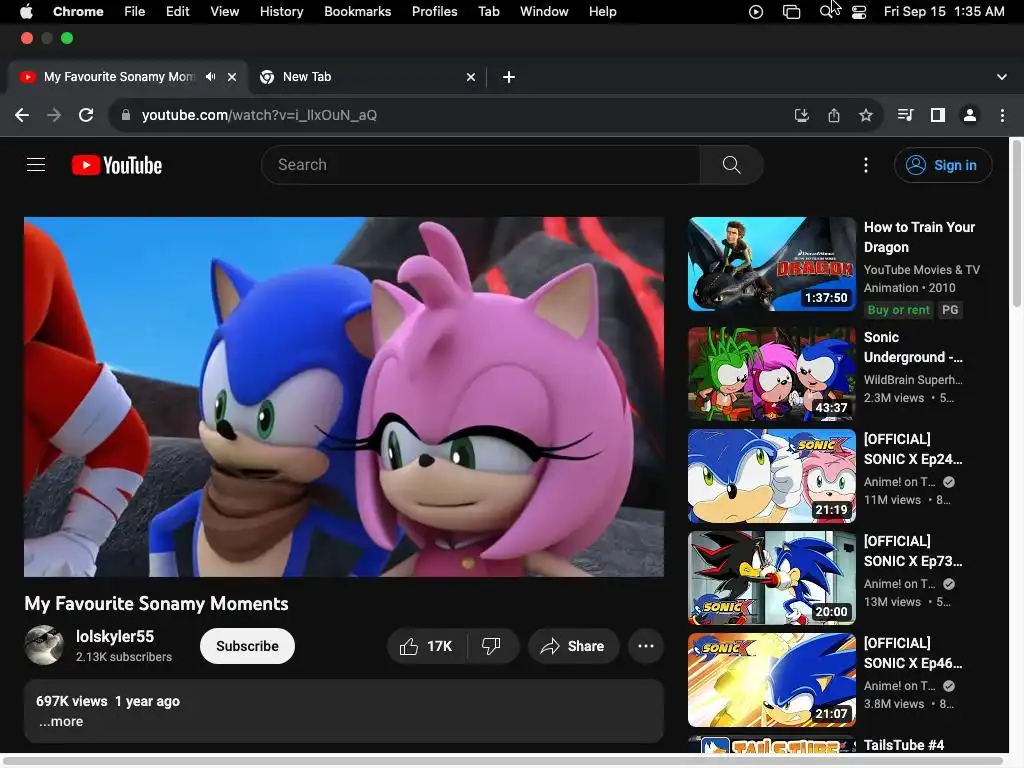Click the install app icon in address bar
Screen dimensions: 1024x768
pos(801,115)
